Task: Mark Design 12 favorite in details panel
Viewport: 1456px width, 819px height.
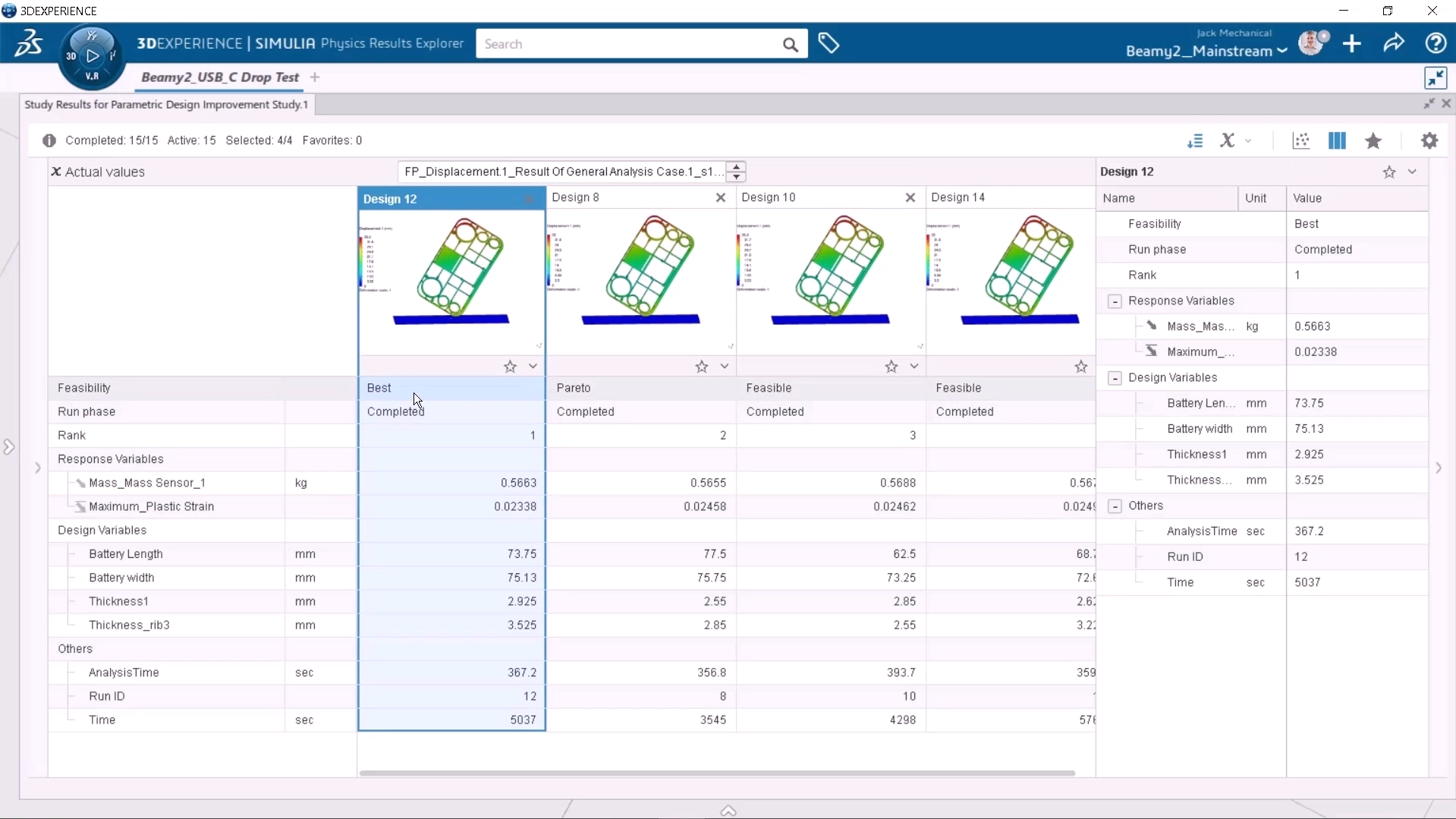Action: coord(1389,172)
